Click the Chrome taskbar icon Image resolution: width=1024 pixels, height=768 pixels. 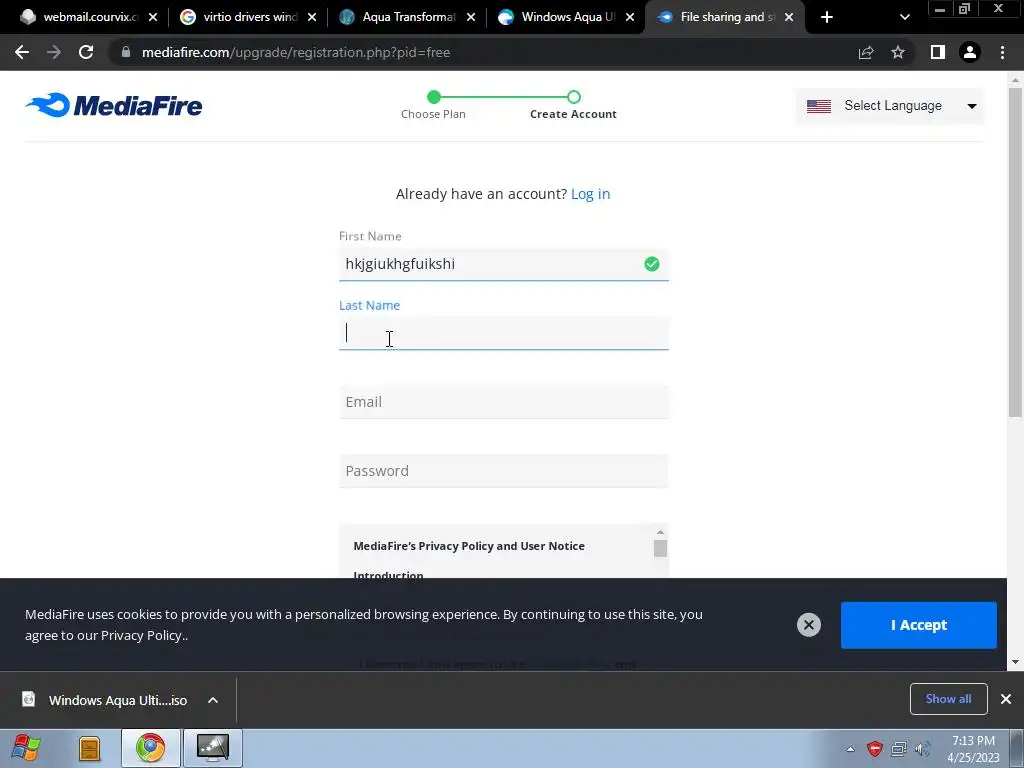coord(150,748)
